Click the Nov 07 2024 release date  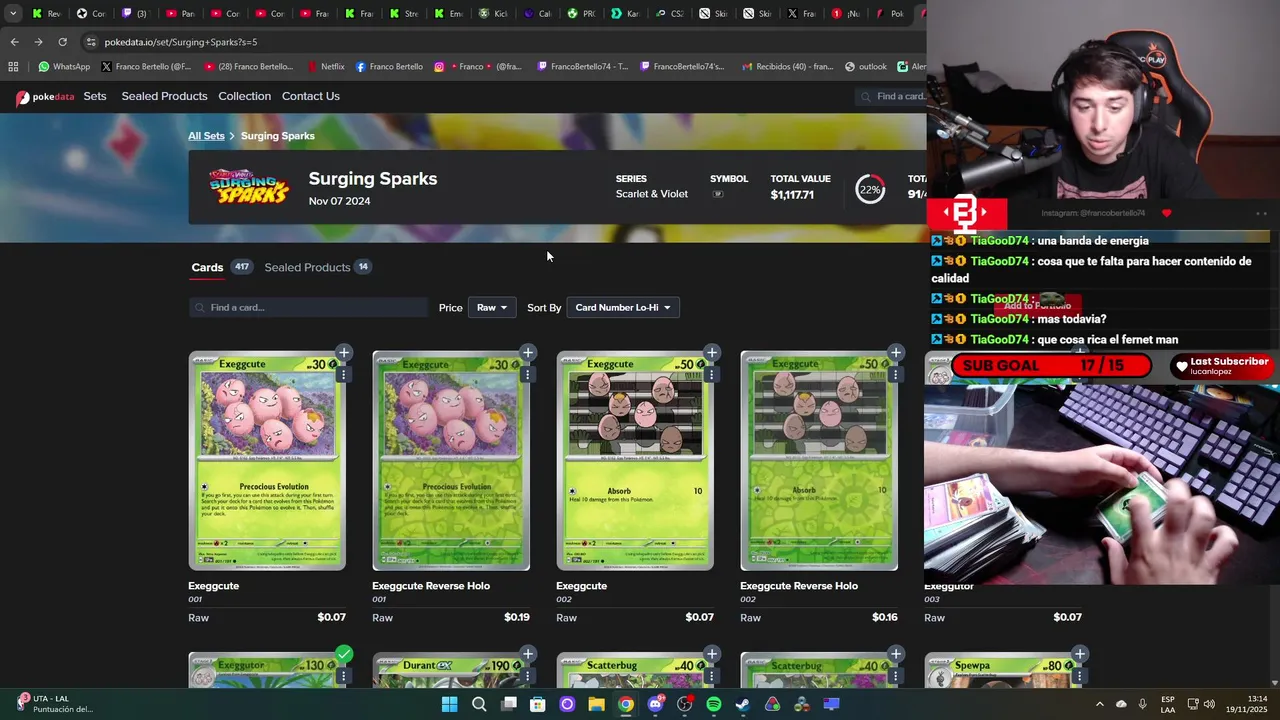click(339, 201)
